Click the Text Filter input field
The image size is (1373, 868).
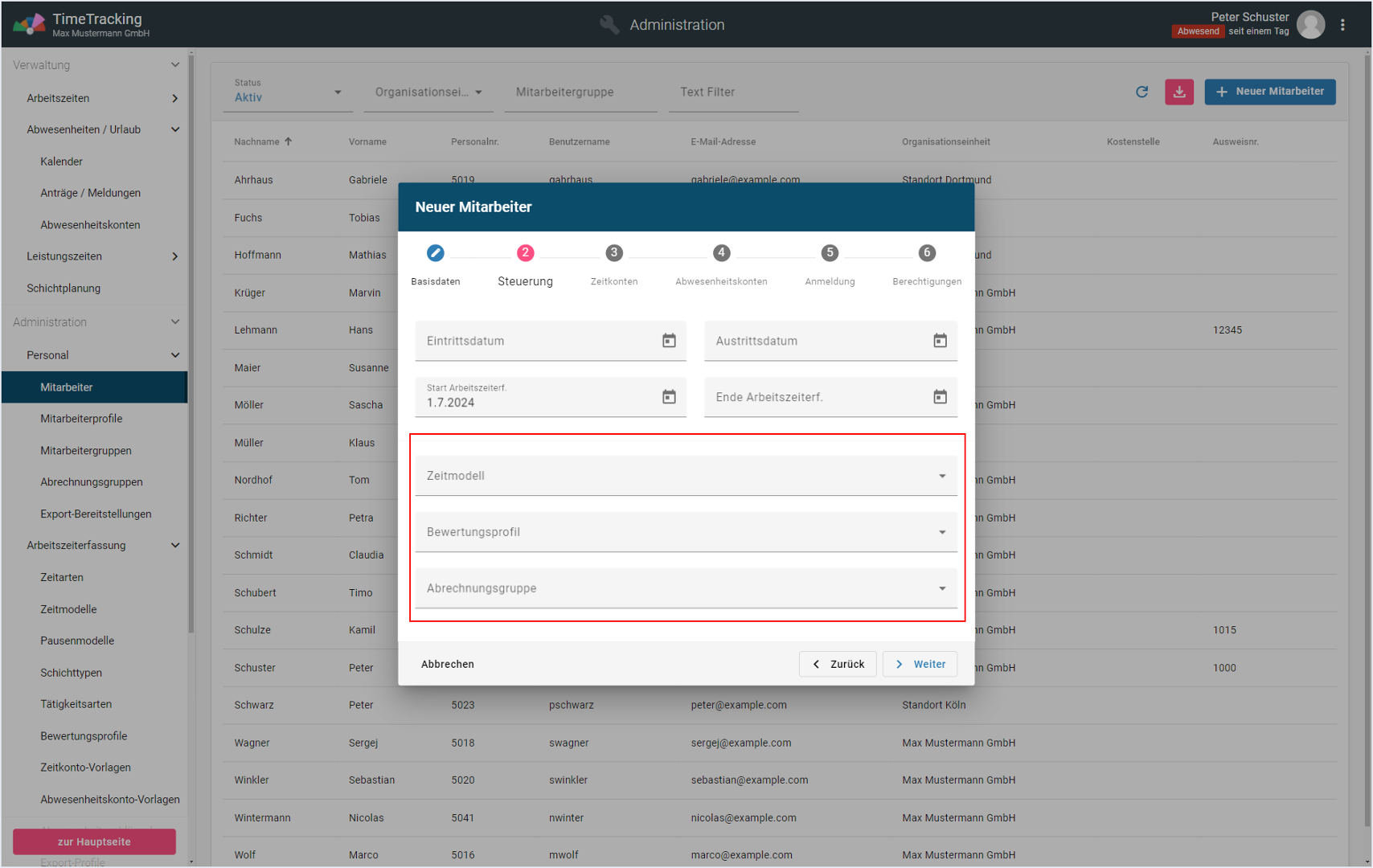pyautogui.click(x=732, y=92)
